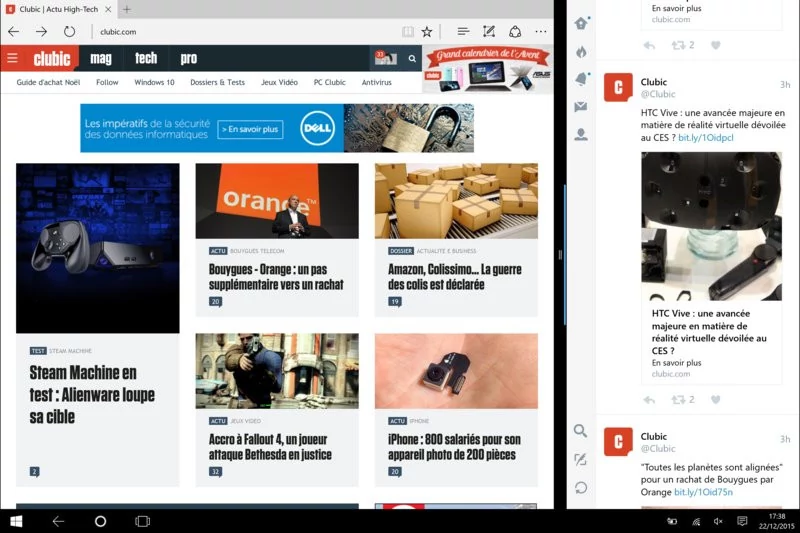Open the Follow menu item
The height and width of the screenshot is (533, 800).
coord(107,82)
